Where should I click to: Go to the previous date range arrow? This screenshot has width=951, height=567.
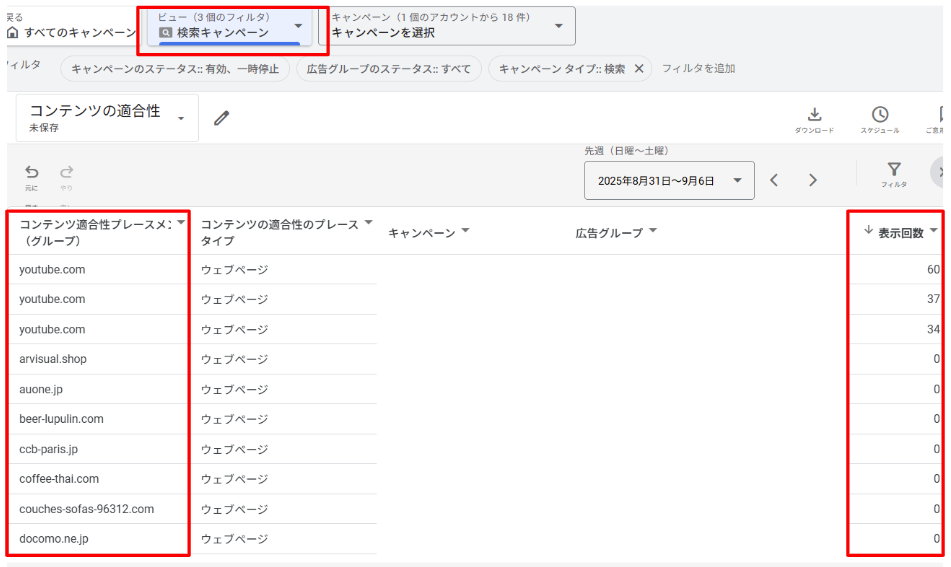pyautogui.click(x=774, y=180)
